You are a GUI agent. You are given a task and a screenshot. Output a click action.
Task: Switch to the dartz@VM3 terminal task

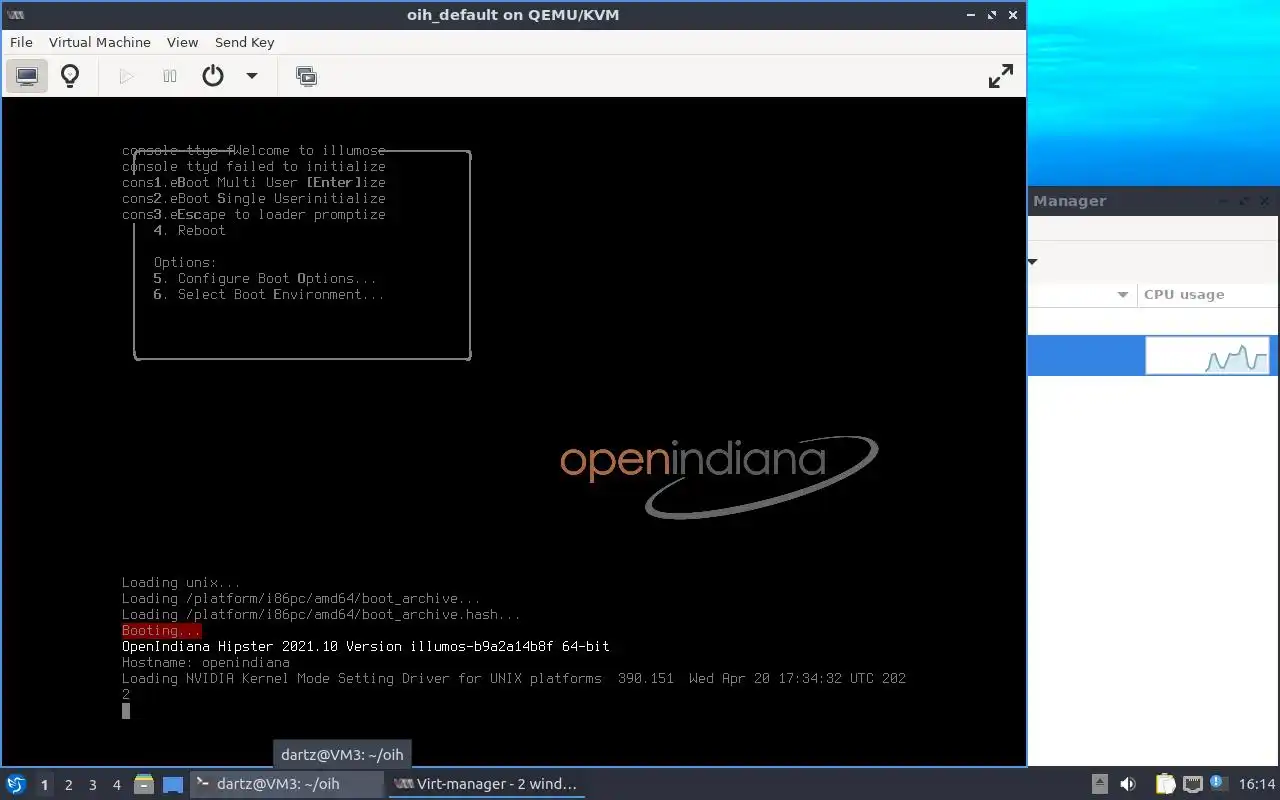[287, 784]
